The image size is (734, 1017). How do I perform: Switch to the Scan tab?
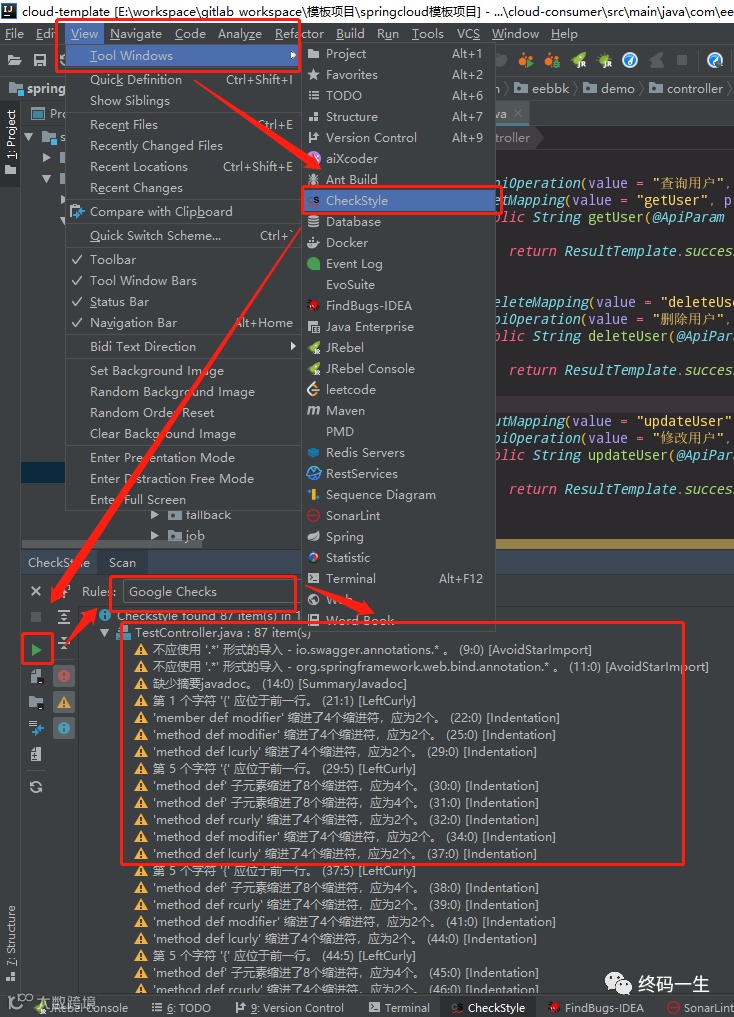tap(123, 563)
